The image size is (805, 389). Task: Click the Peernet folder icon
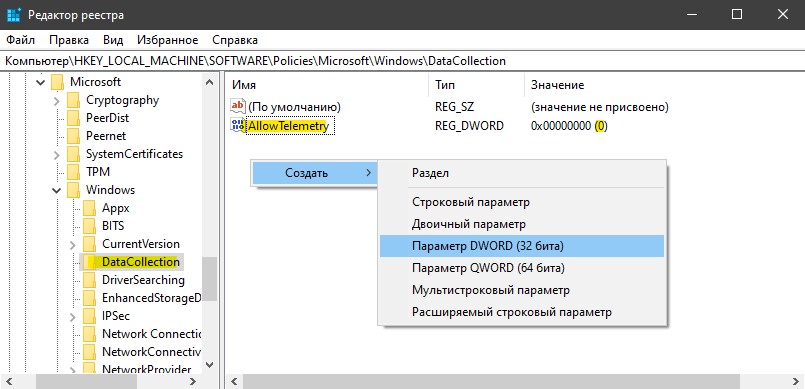(73, 136)
